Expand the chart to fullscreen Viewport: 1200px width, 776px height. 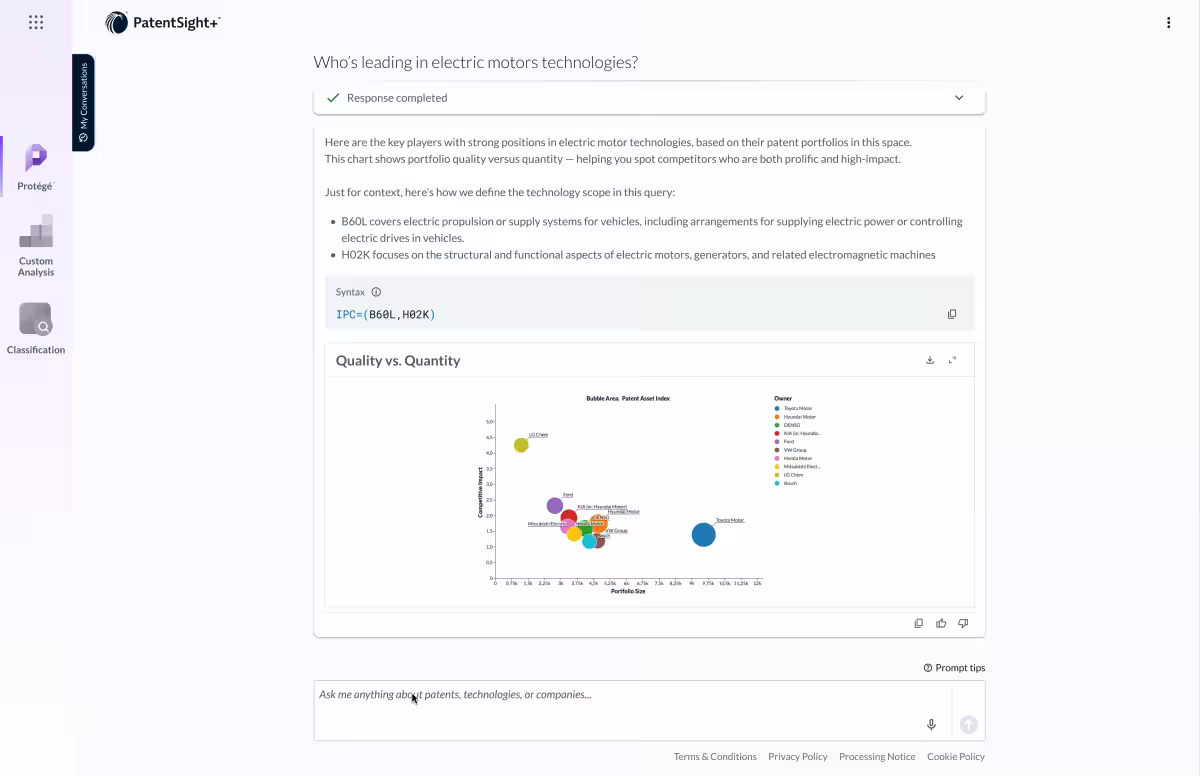952,360
